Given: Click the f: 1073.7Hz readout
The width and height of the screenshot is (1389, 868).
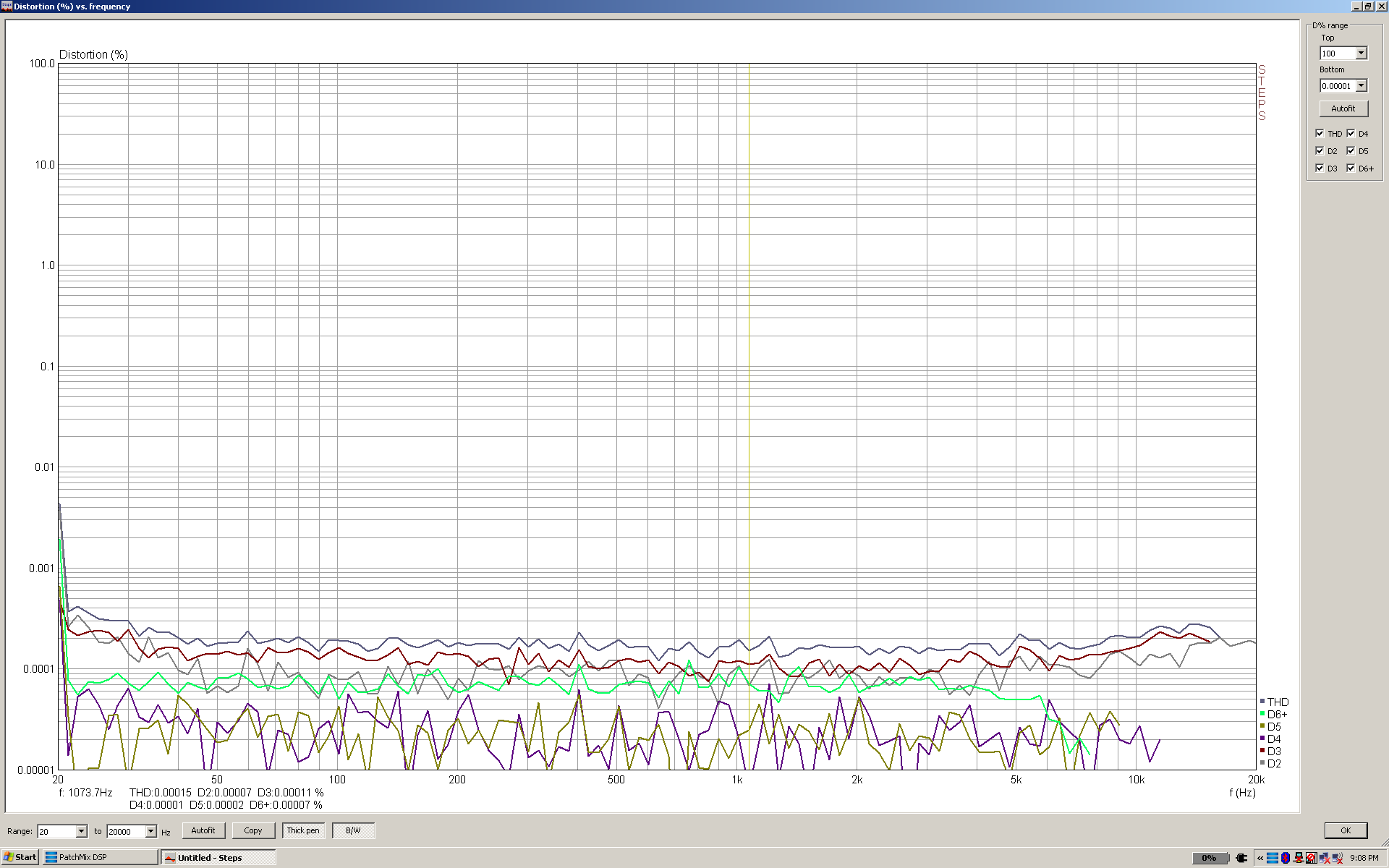Looking at the screenshot, I should click(x=85, y=793).
